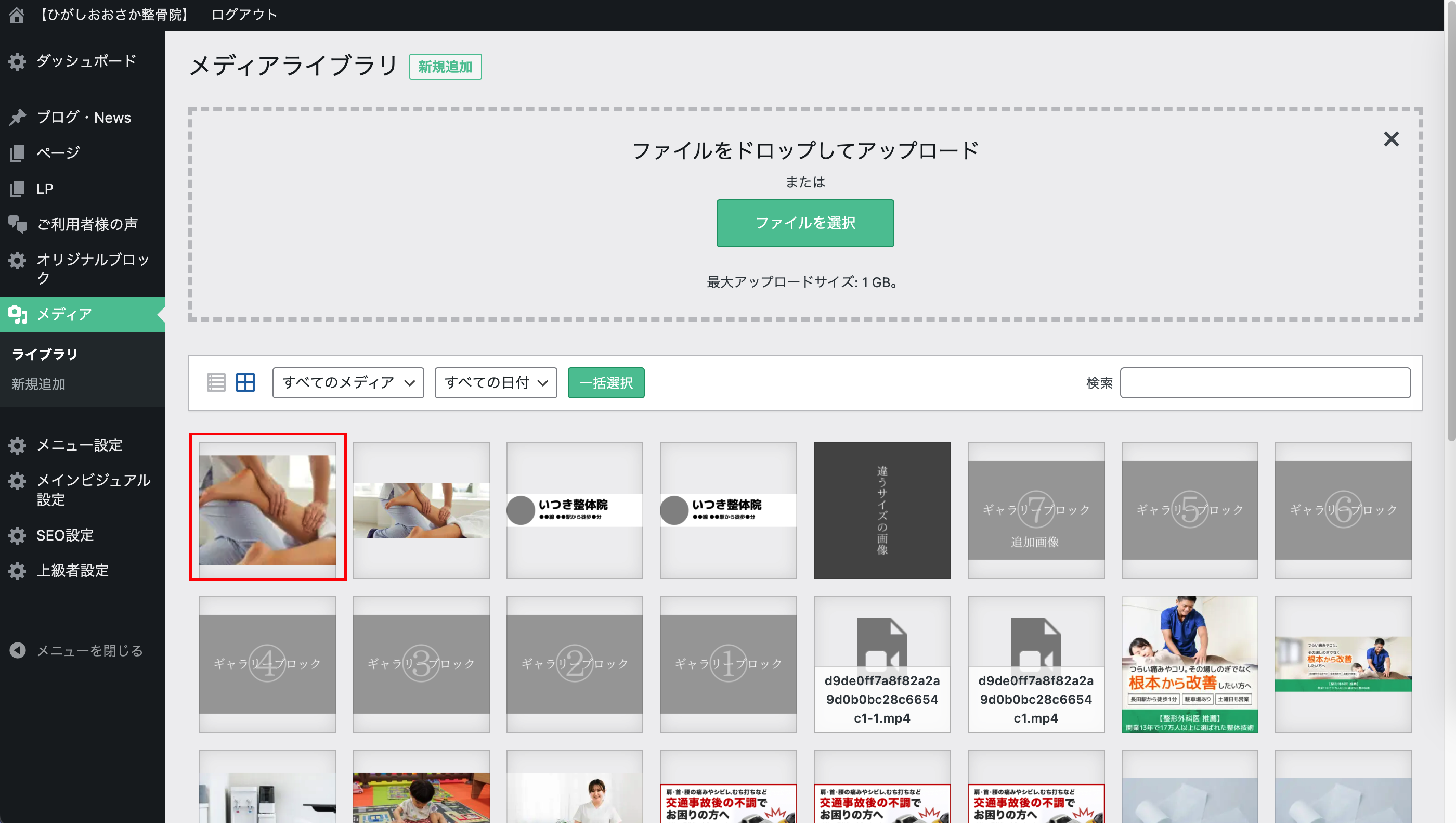
Task: Open the 新規追加 submenu item
Action: (38, 384)
